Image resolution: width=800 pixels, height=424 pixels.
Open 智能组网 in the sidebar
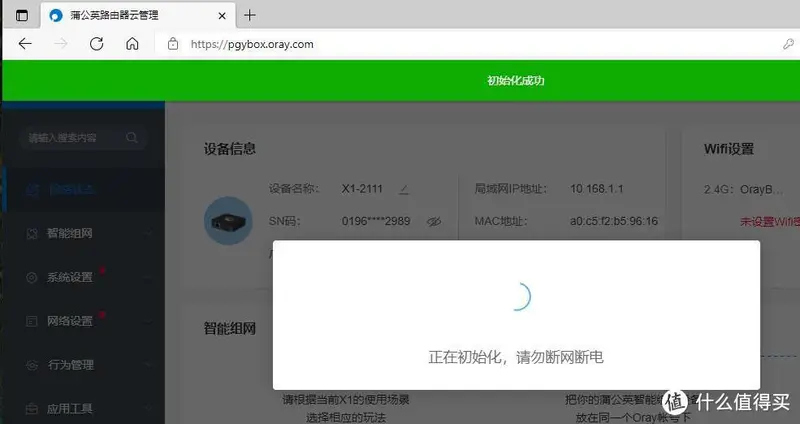[x=84, y=233]
